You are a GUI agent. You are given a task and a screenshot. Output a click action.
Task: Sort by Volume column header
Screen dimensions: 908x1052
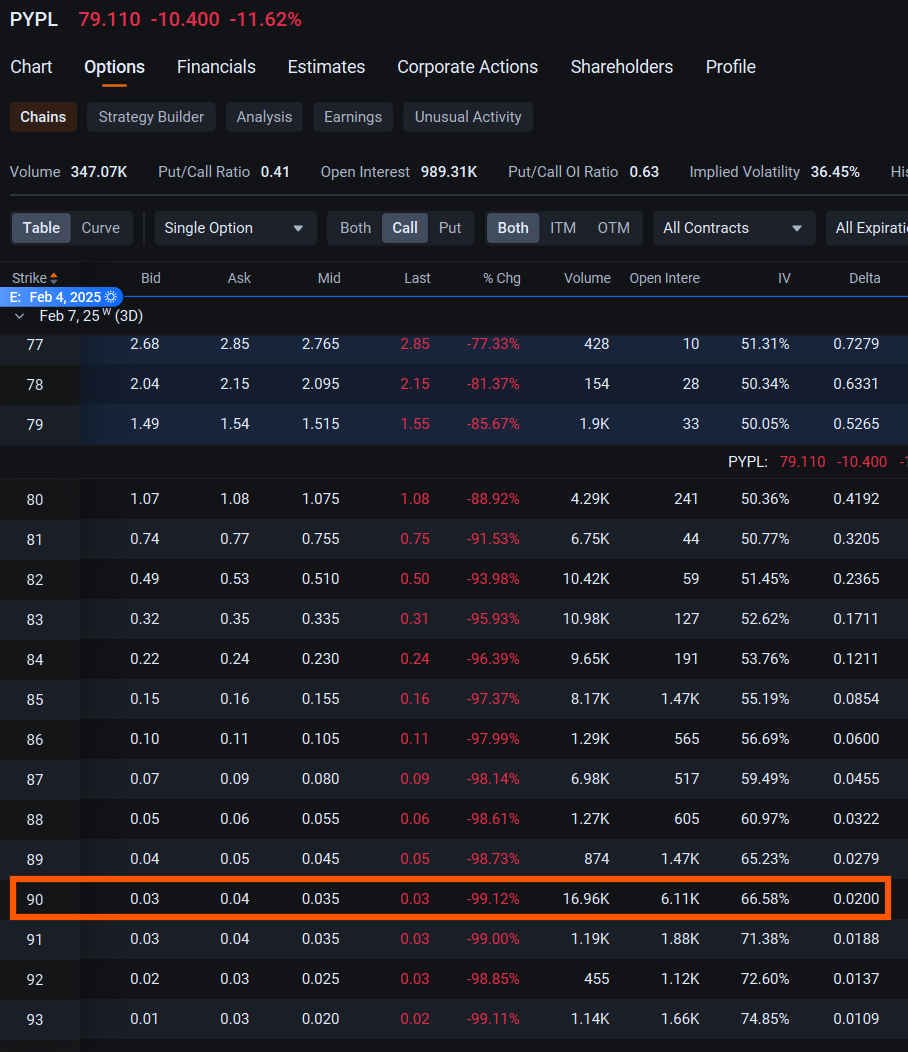click(587, 278)
